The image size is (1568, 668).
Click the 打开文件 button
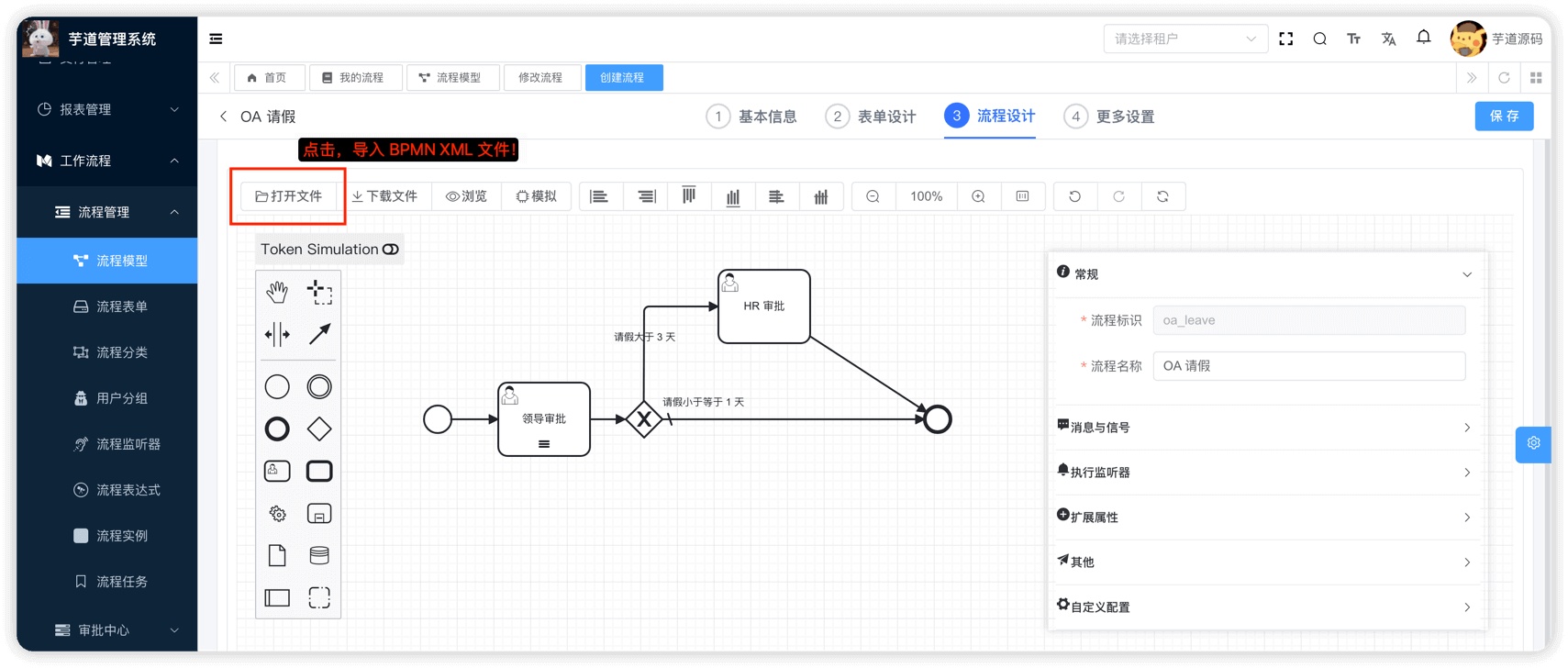[x=289, y=196]
